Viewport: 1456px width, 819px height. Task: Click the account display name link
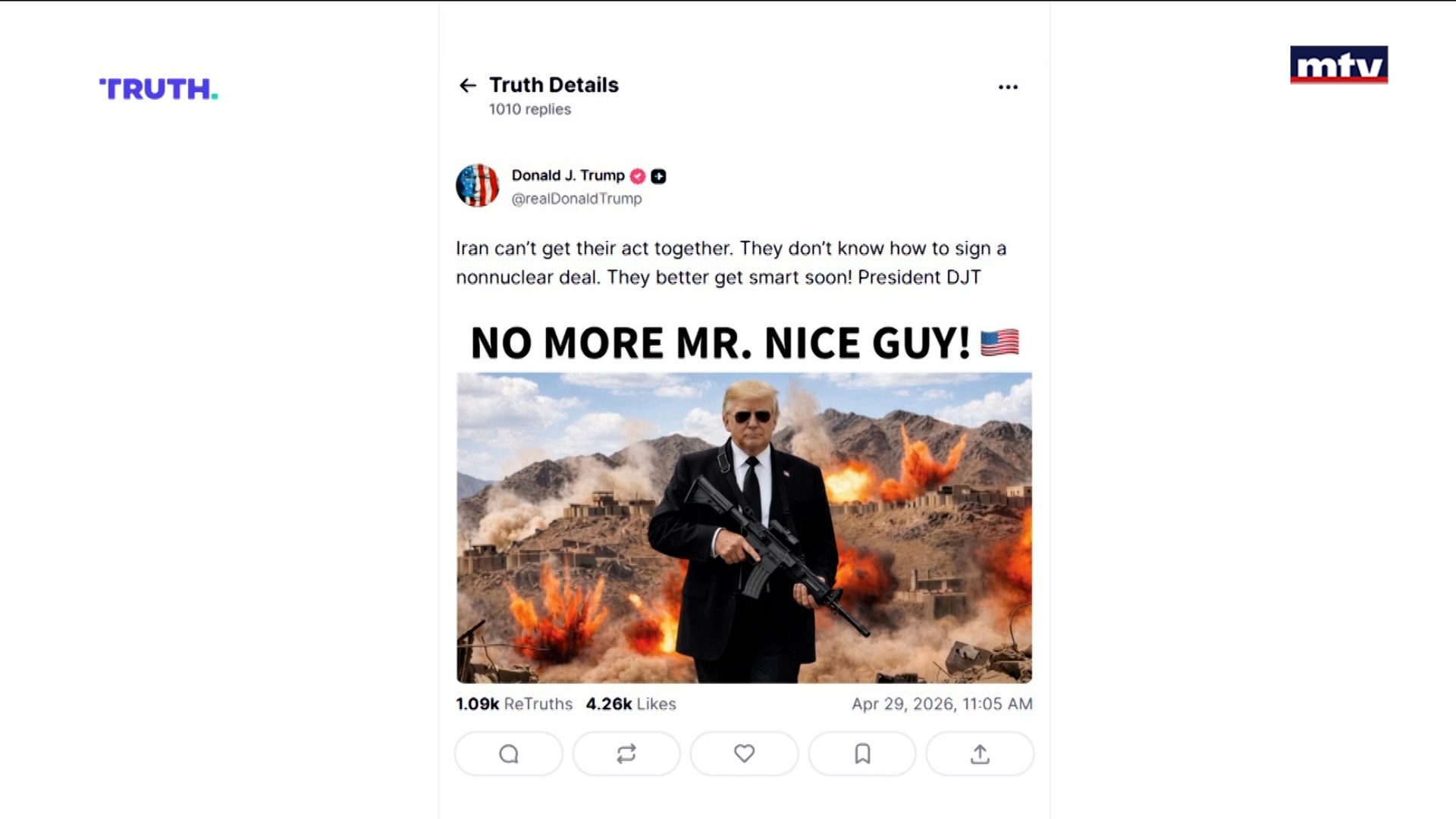(x=568, y=175)
